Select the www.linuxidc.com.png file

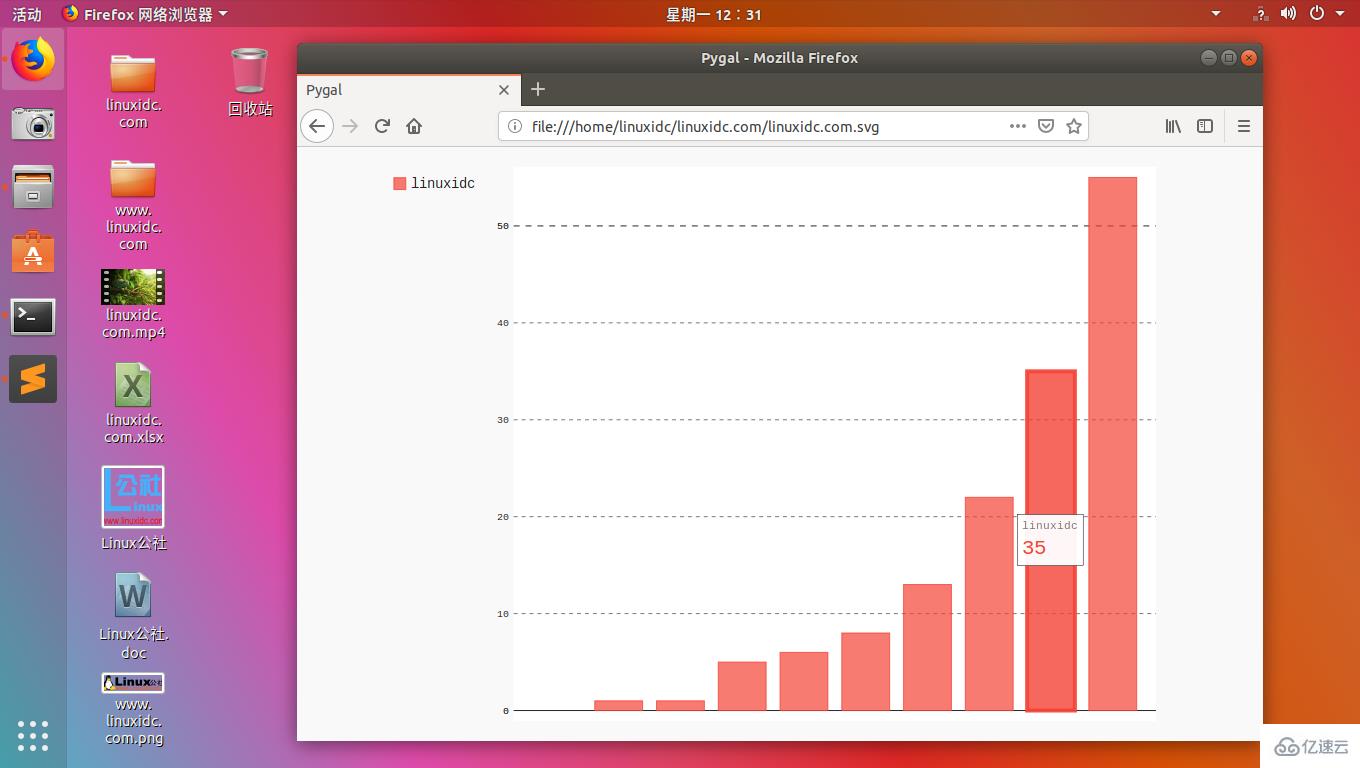133,710
